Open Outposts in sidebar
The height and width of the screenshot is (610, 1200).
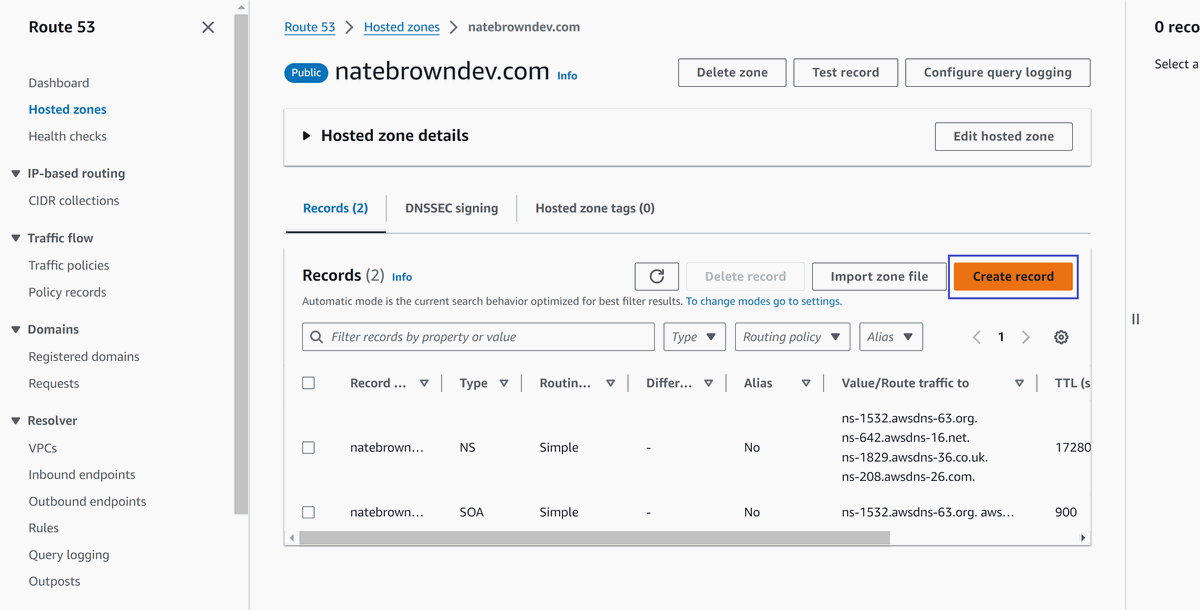[54, 582]
